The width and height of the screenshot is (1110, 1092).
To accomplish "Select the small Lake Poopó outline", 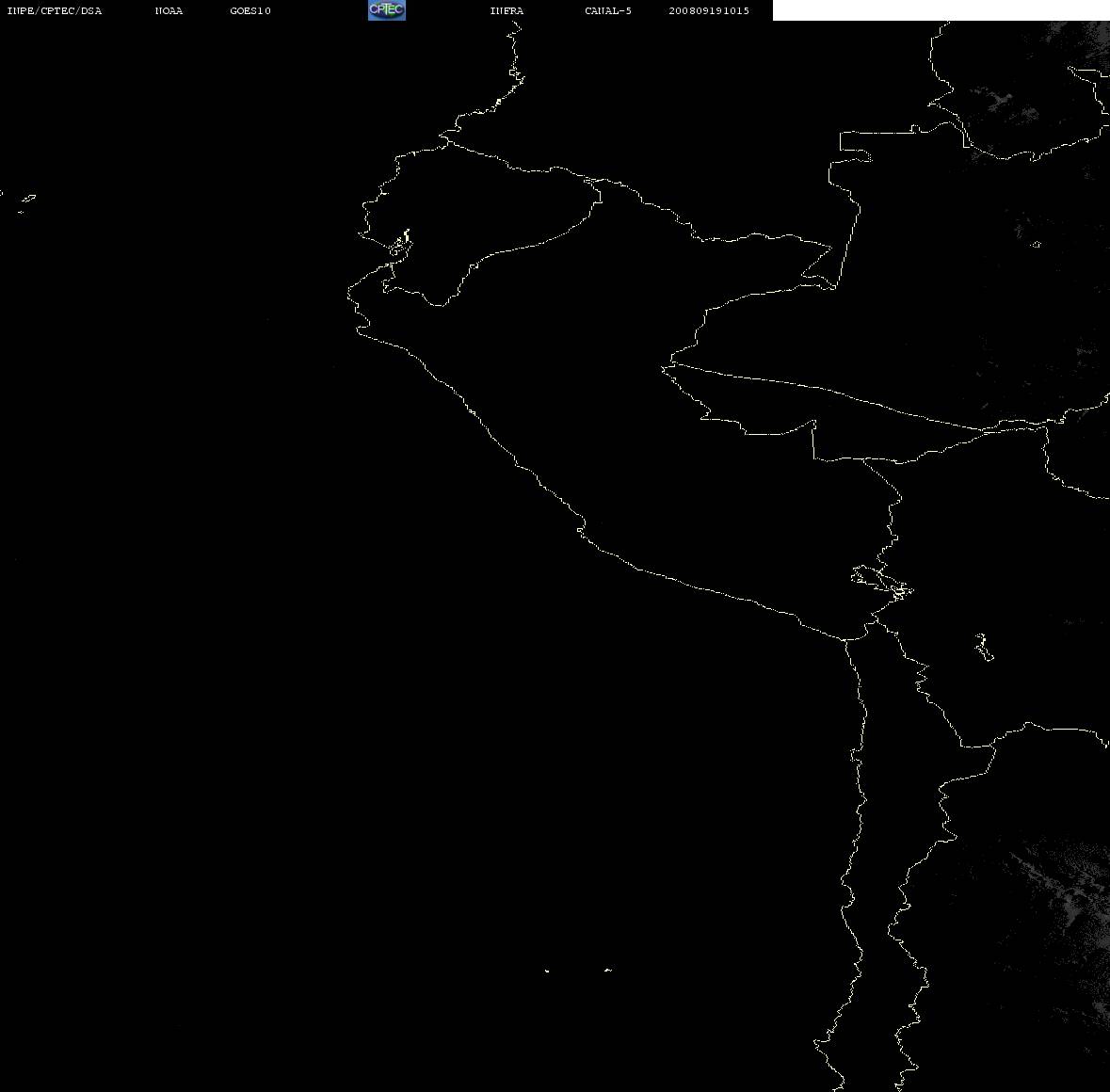I will [x=983, y=647].
